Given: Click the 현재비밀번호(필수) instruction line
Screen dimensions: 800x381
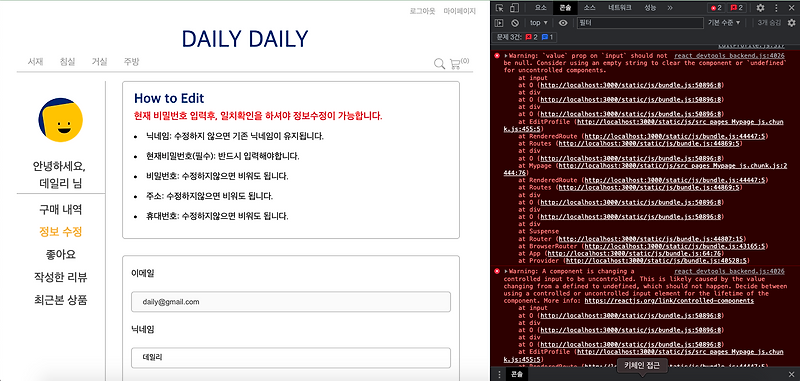Looking at the screenshot, I should (222, 156).
